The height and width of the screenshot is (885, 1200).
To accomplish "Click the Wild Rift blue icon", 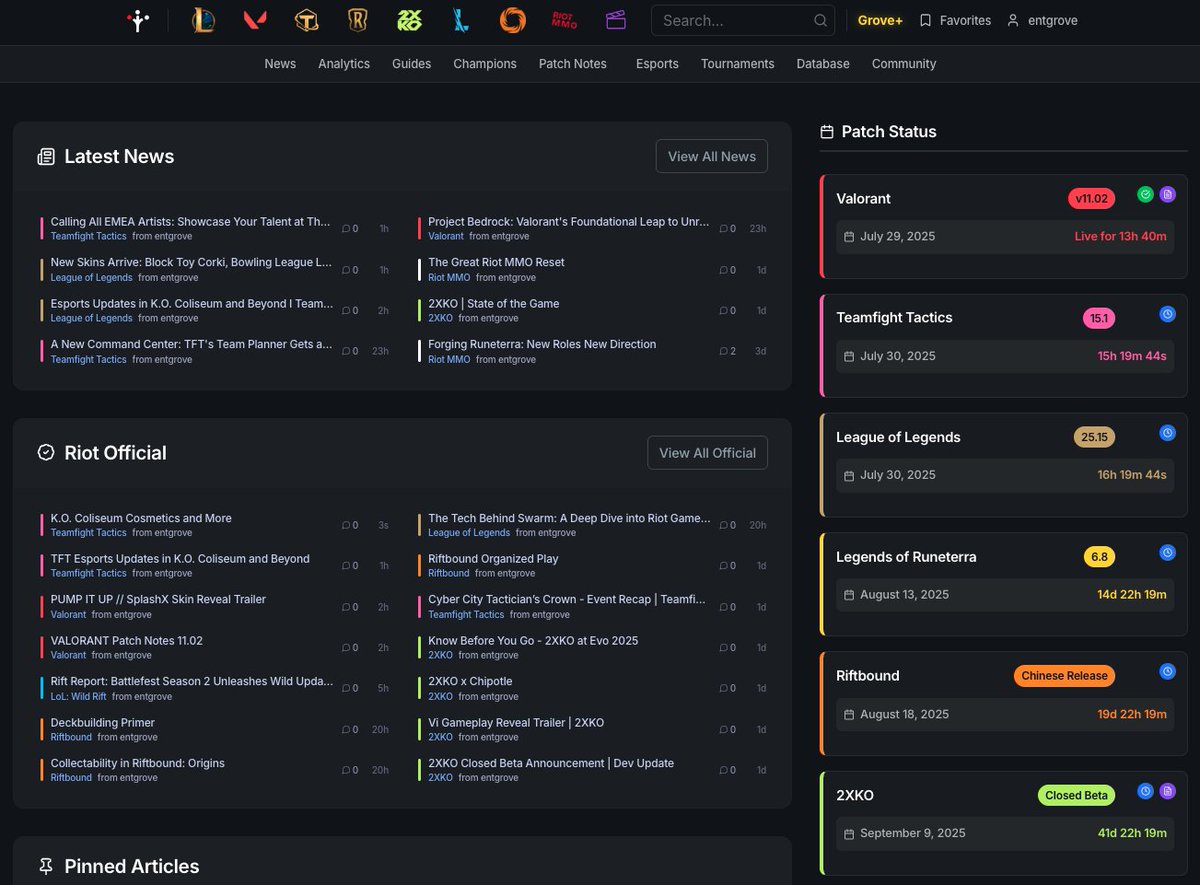I will click(x=460, y=20).
